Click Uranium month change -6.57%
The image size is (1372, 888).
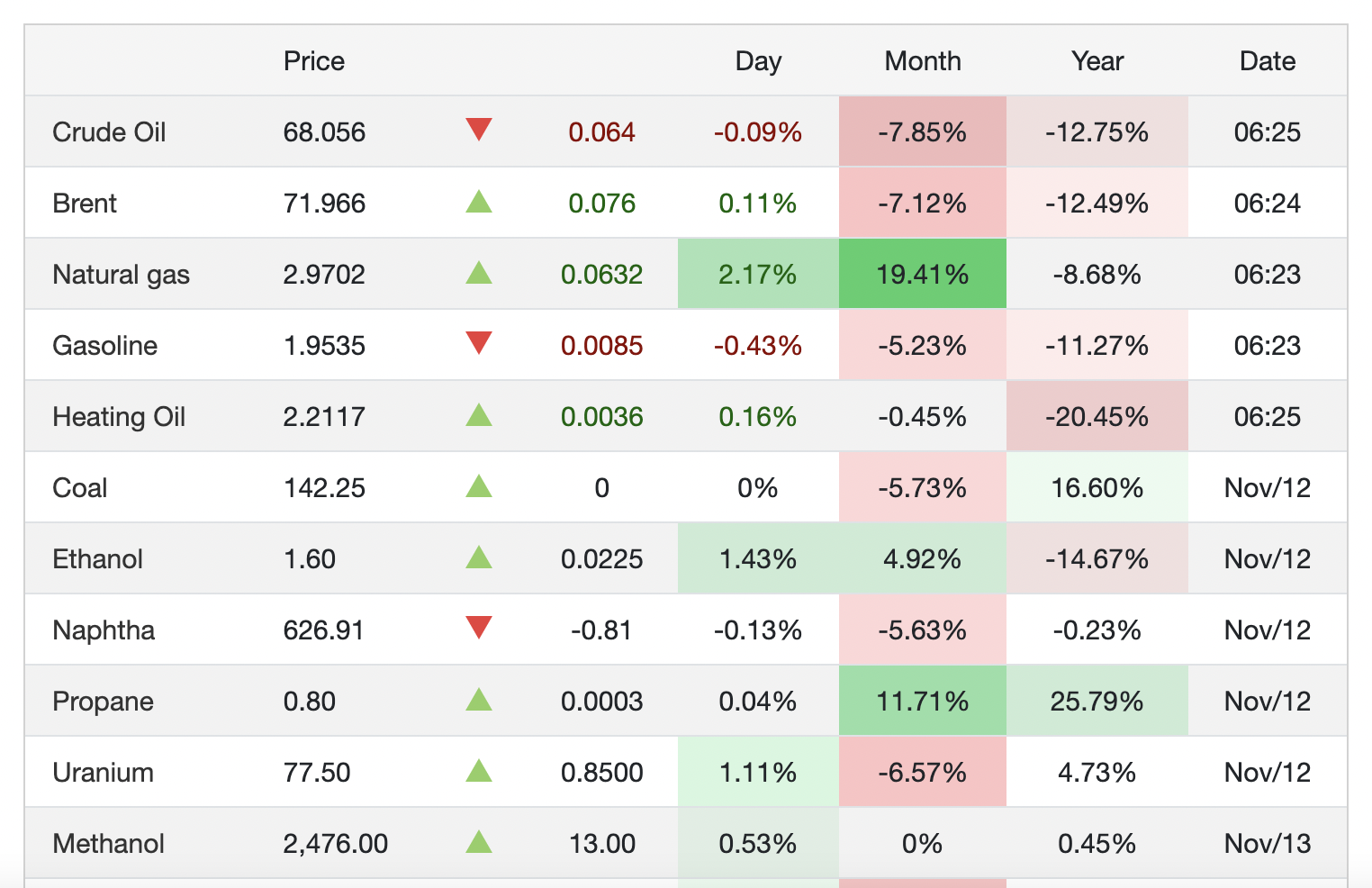pyautogui.click(x=923, y=773)
